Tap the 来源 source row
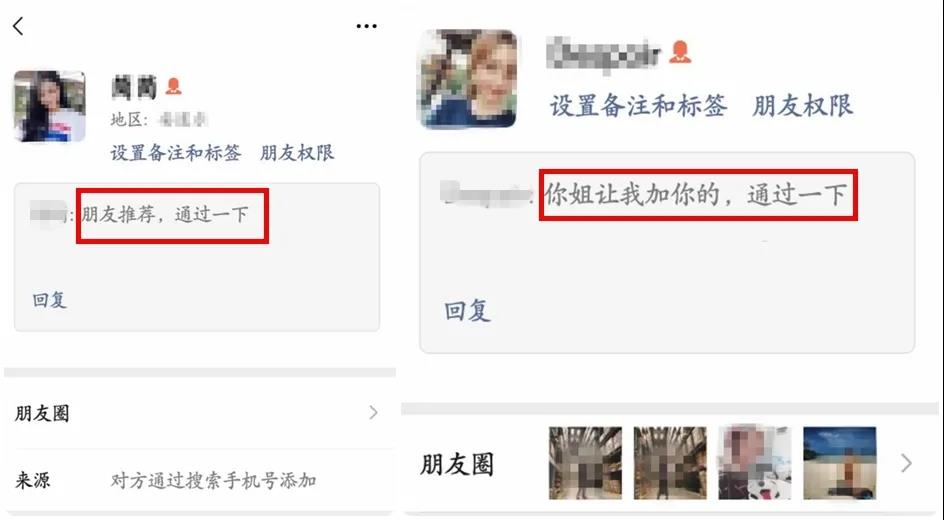Screen dimensions: 944x520 click(199, 480)
